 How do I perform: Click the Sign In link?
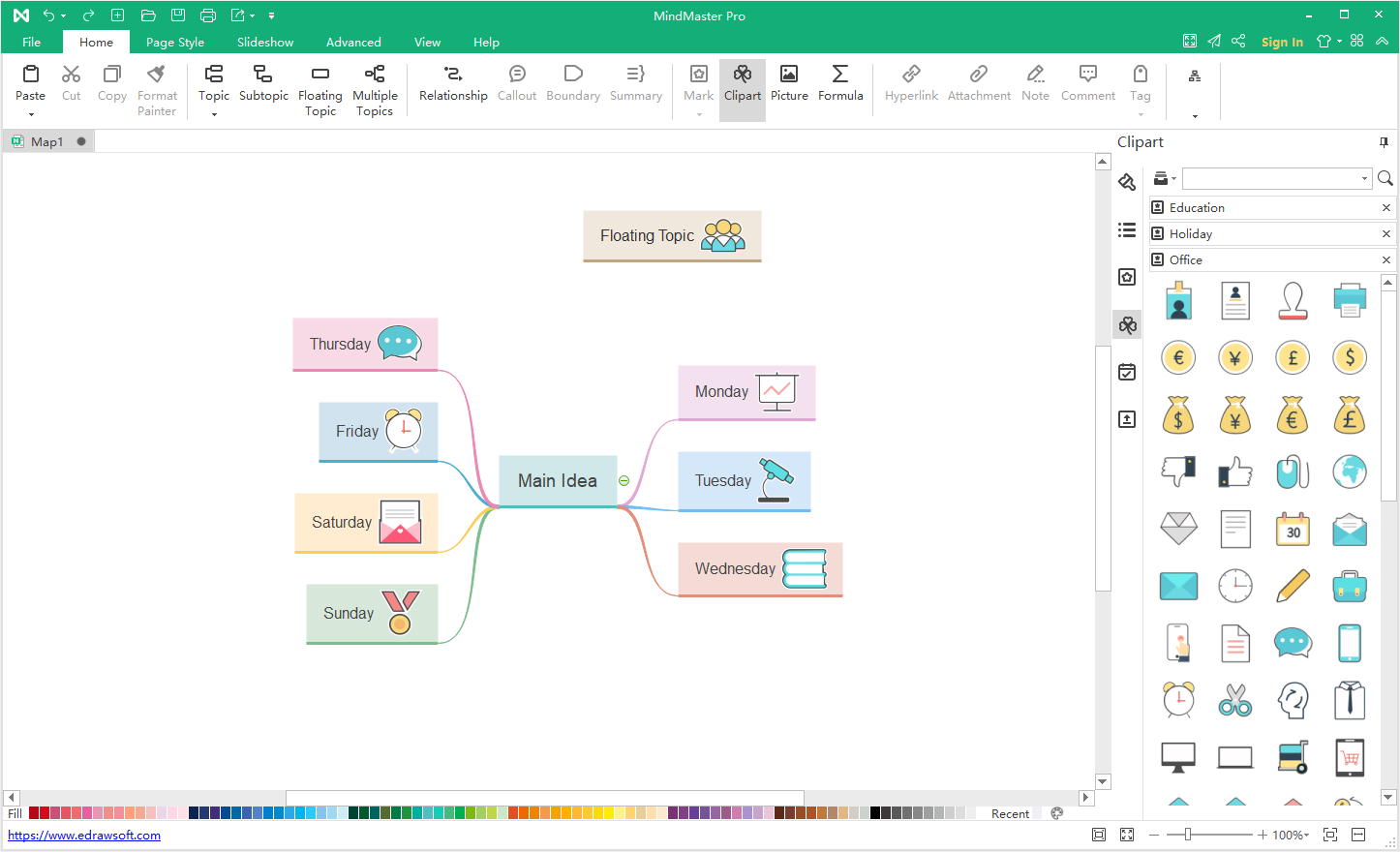tap(1282, 42)
